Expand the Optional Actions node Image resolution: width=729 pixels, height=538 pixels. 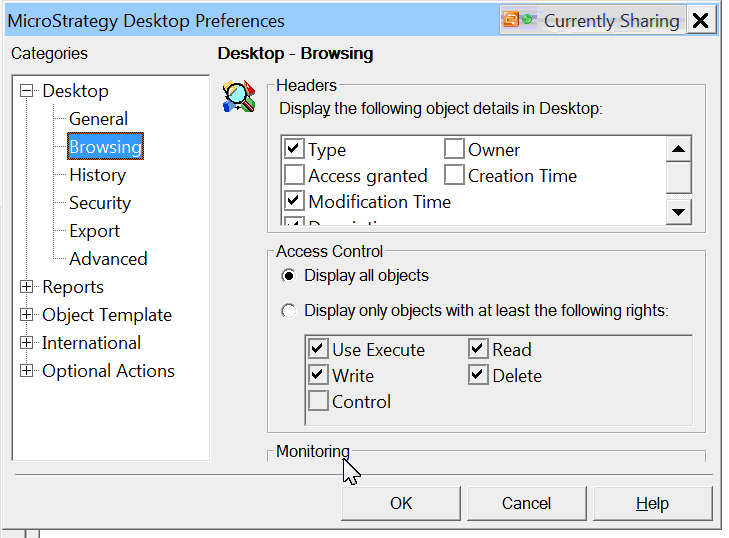(27, 371)
